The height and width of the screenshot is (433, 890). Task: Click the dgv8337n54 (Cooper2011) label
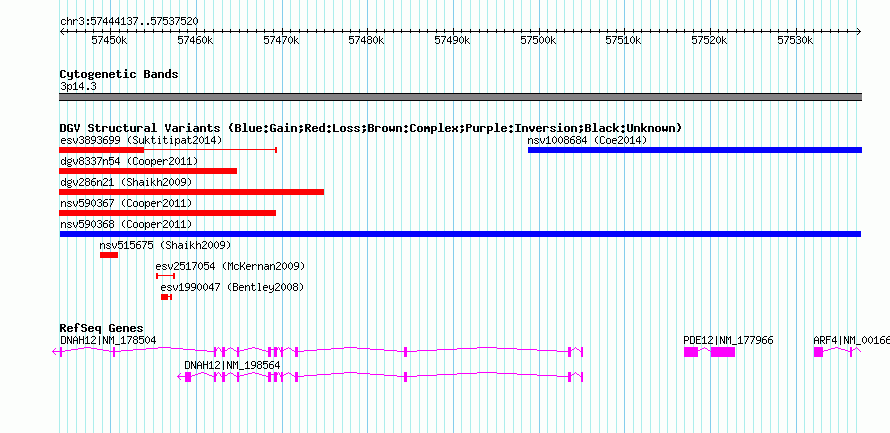(129, 162)
